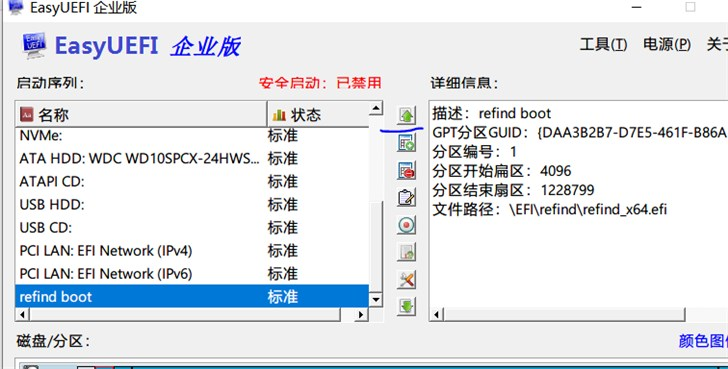Click the boot list horizontal scrollbar right arrow
Screen dimensions: 728x369
pyautogui.click(x=361, y=314)
